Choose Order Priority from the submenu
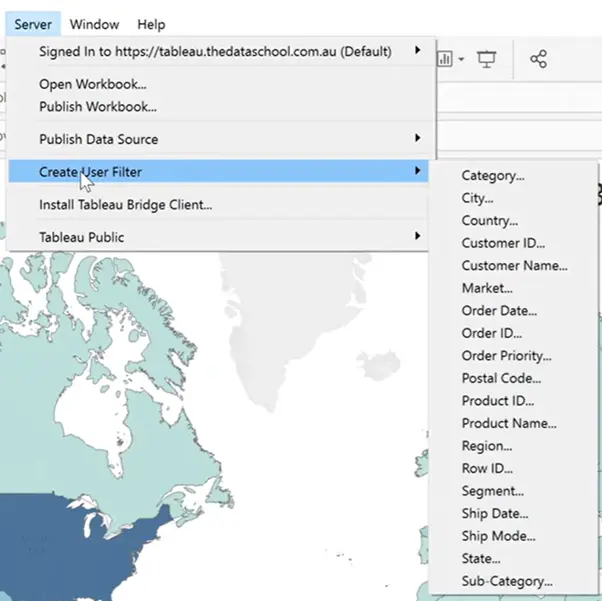602x601 pixels. [x=506, y=356]
